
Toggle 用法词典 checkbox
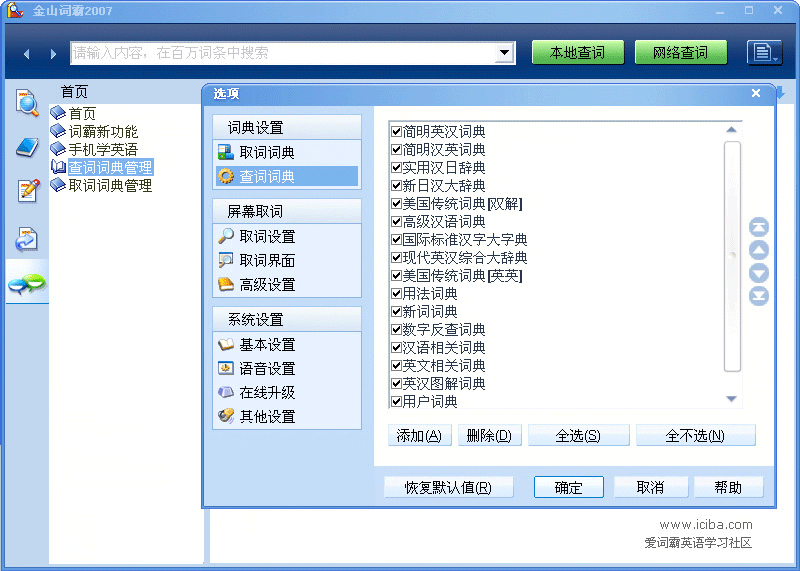[x=396, y=293]
